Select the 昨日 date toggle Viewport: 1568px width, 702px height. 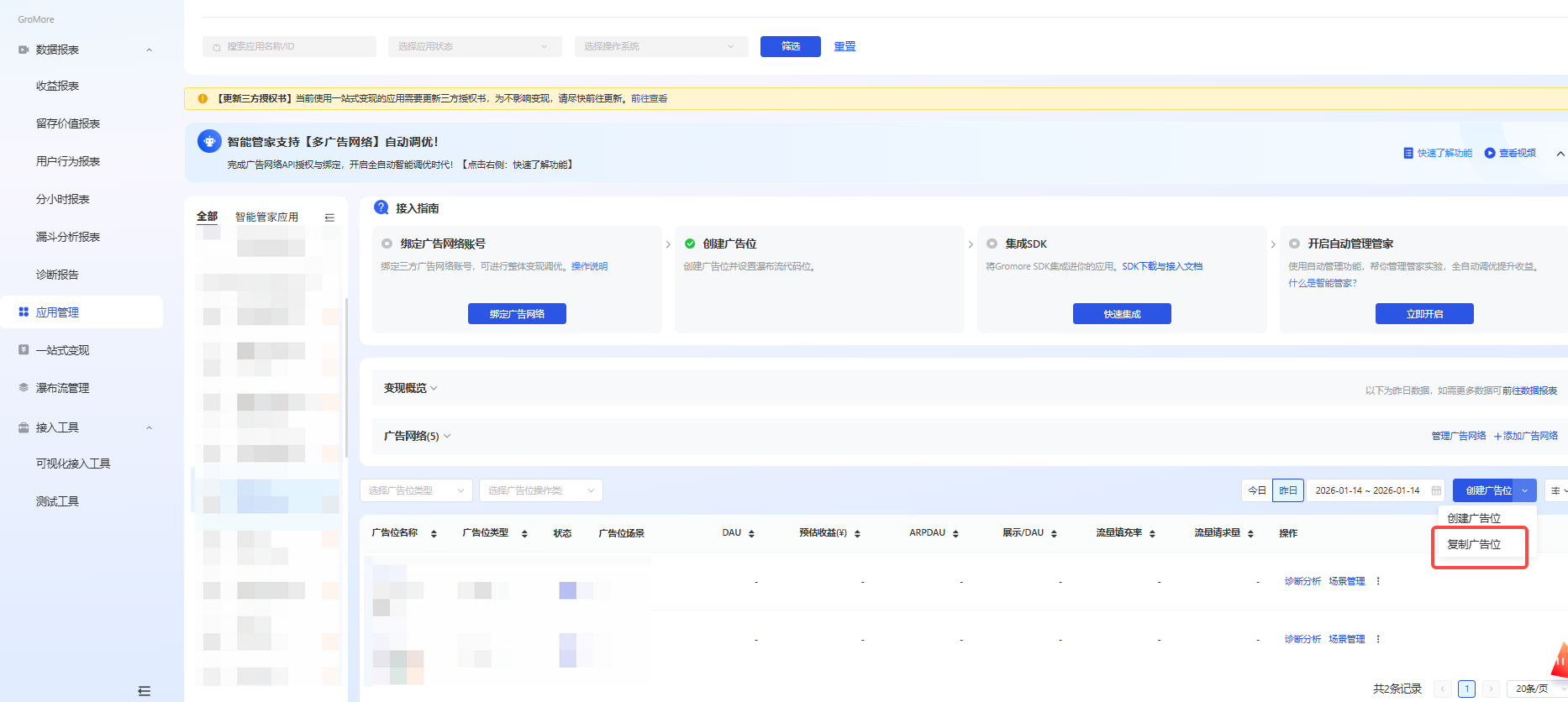coord(1288,490)
